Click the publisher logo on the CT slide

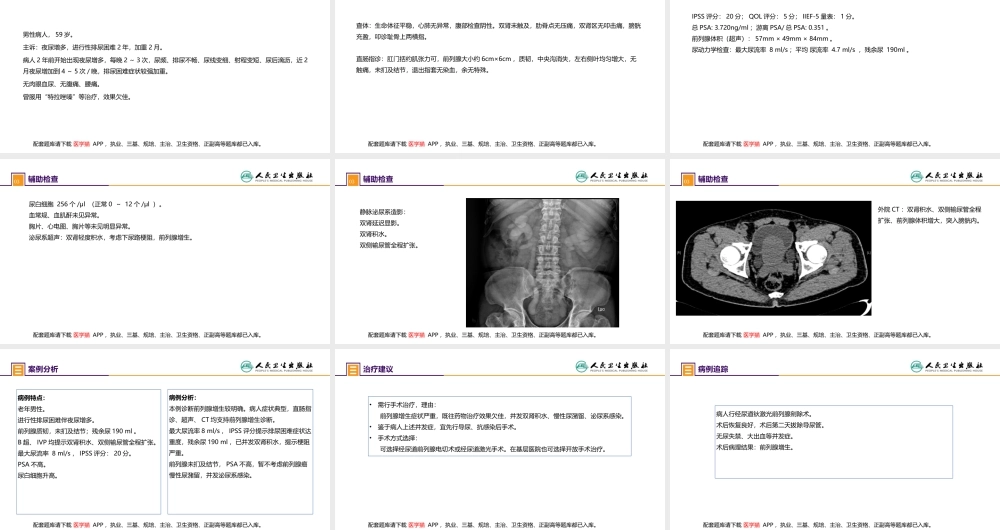(945, 176)
